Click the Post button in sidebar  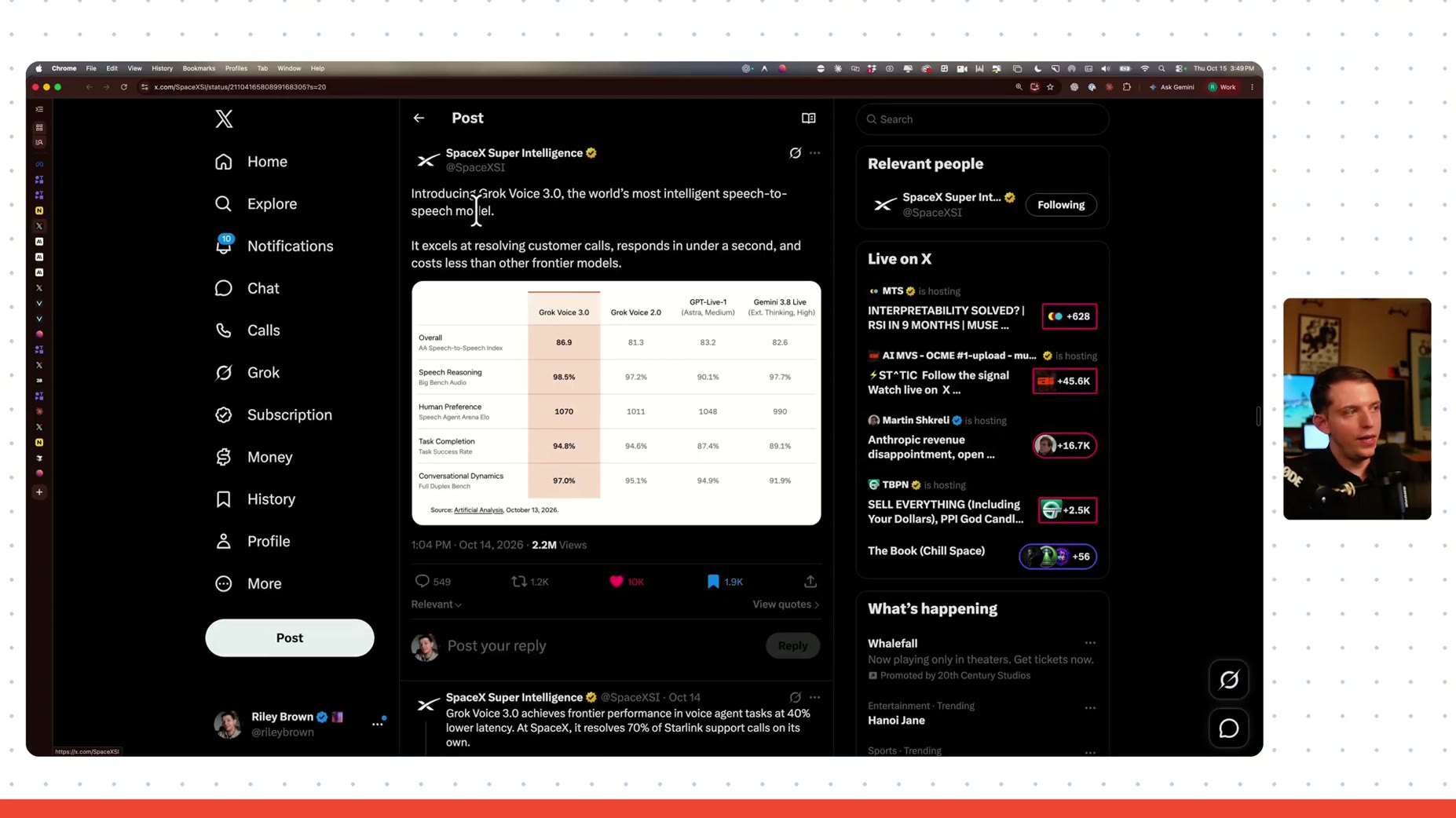coord(290,638)
